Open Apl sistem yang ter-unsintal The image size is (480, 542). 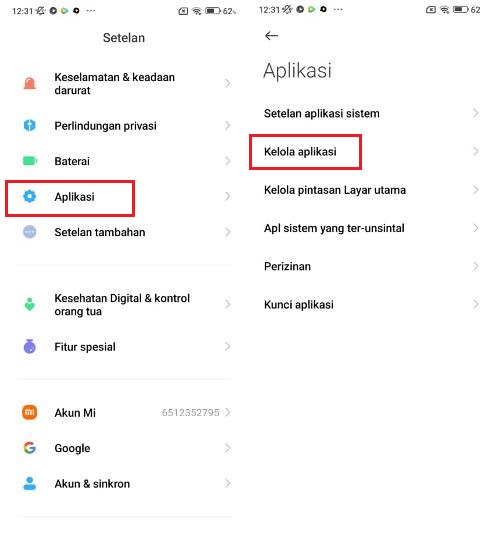click(x=370, y=228)
